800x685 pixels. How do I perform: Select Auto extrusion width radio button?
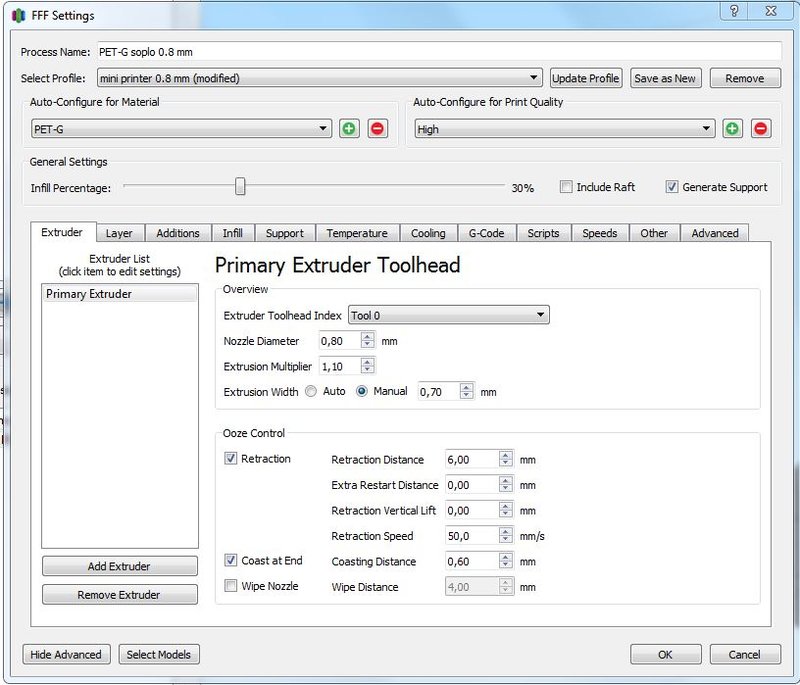tap(311, 391)
